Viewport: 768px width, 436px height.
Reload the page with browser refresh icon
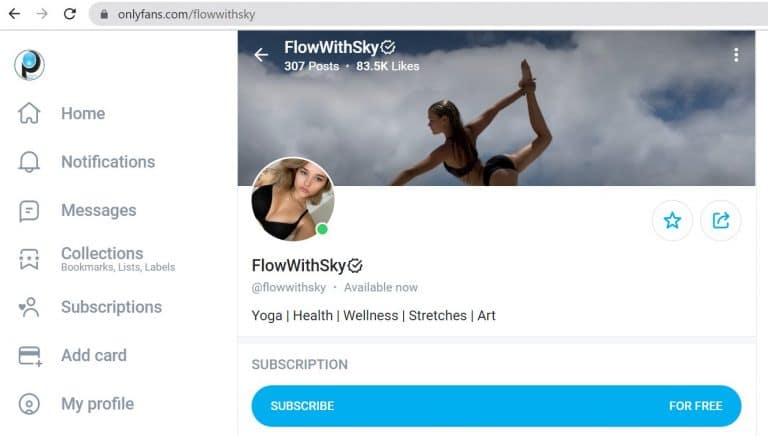(x=70, y=14)
